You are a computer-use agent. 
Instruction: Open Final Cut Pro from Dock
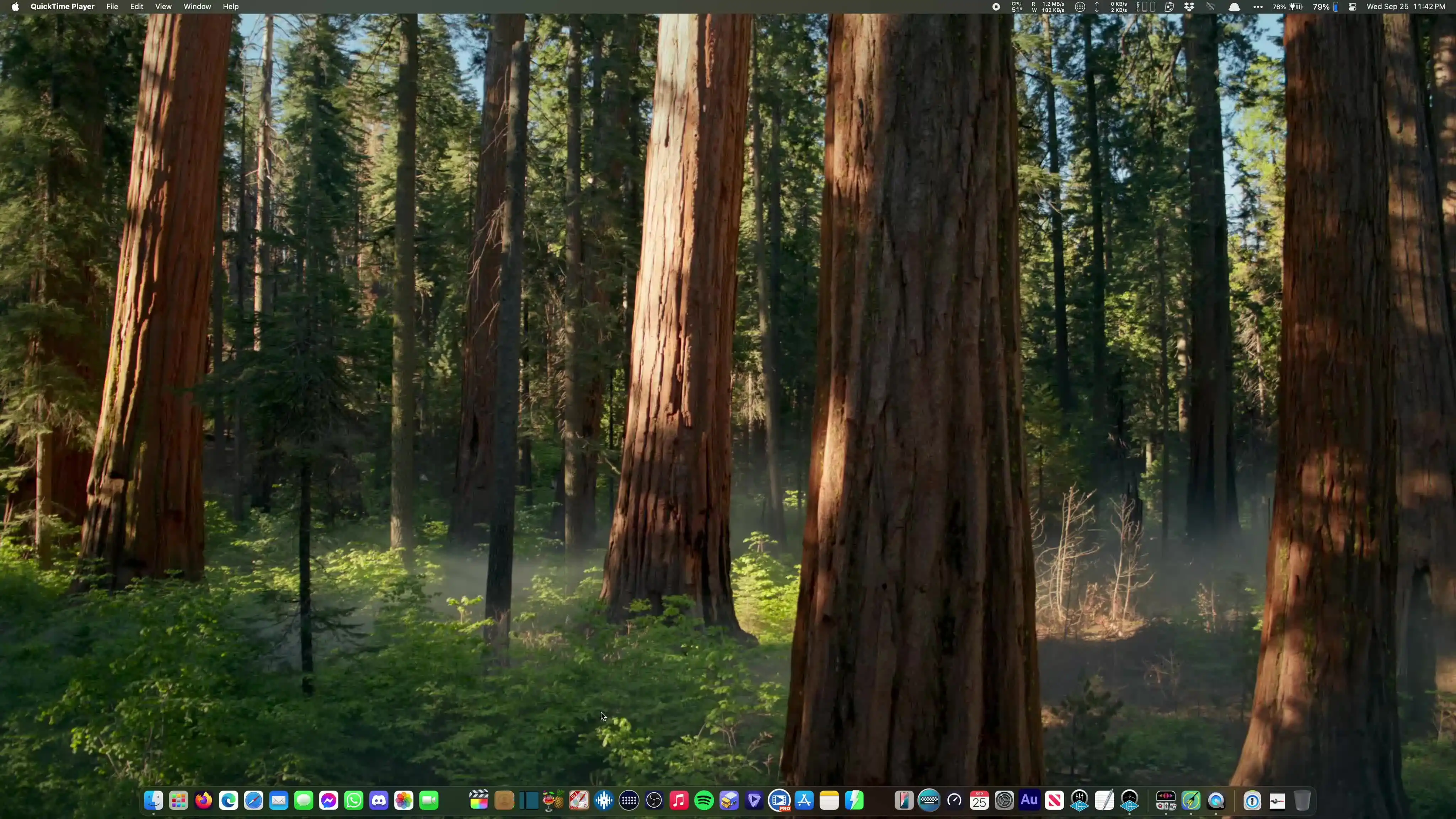(479, 801)
